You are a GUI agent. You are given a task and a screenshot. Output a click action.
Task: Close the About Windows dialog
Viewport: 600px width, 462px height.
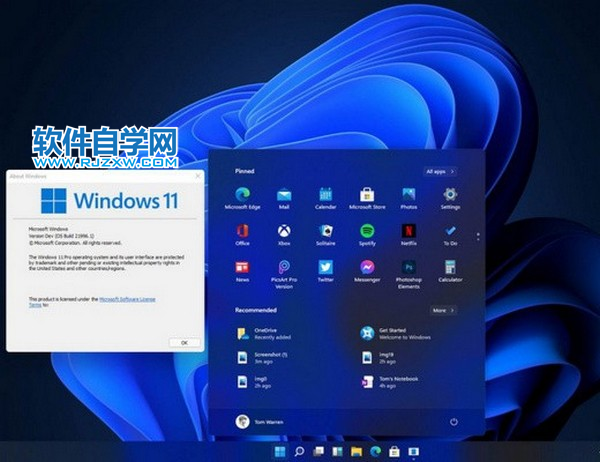[x=198, y=176]
